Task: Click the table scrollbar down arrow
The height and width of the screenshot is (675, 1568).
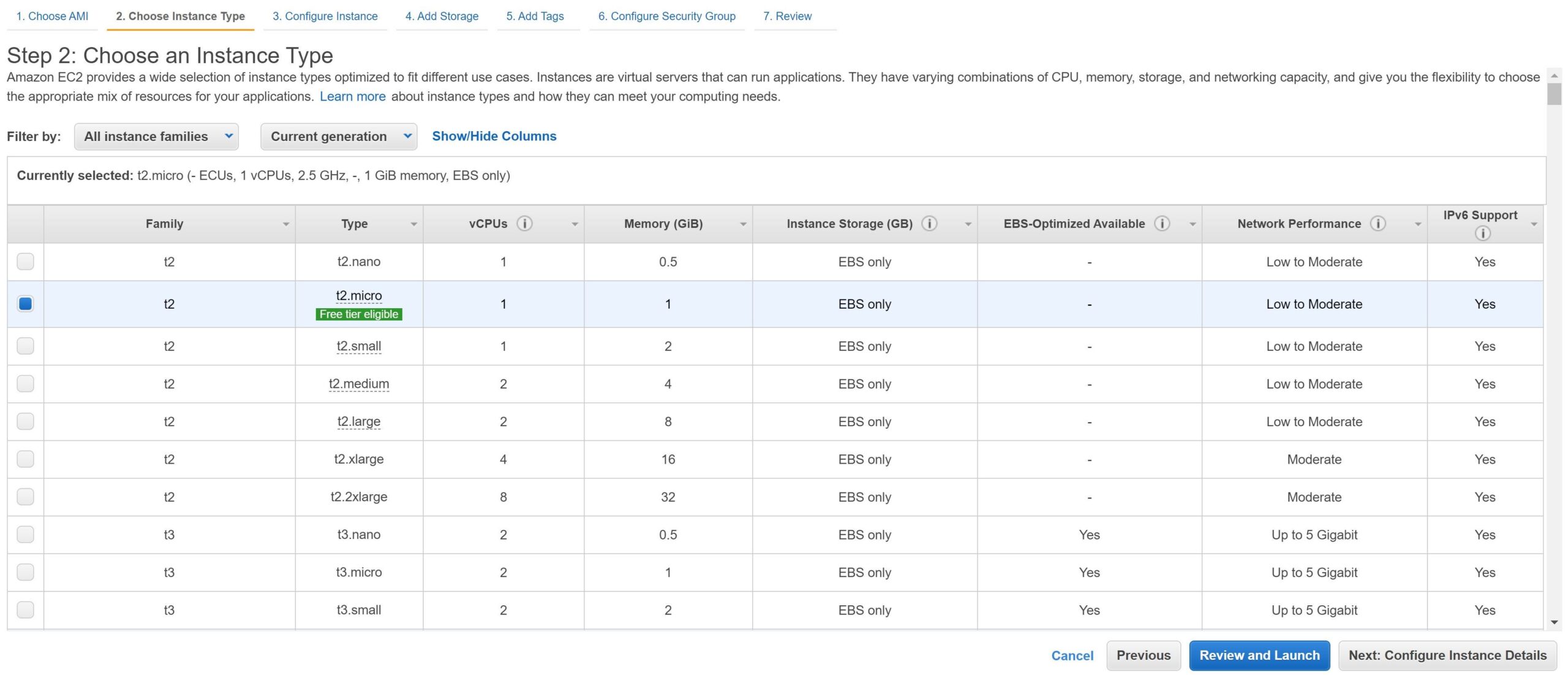Action: [x=1553, y=622]
